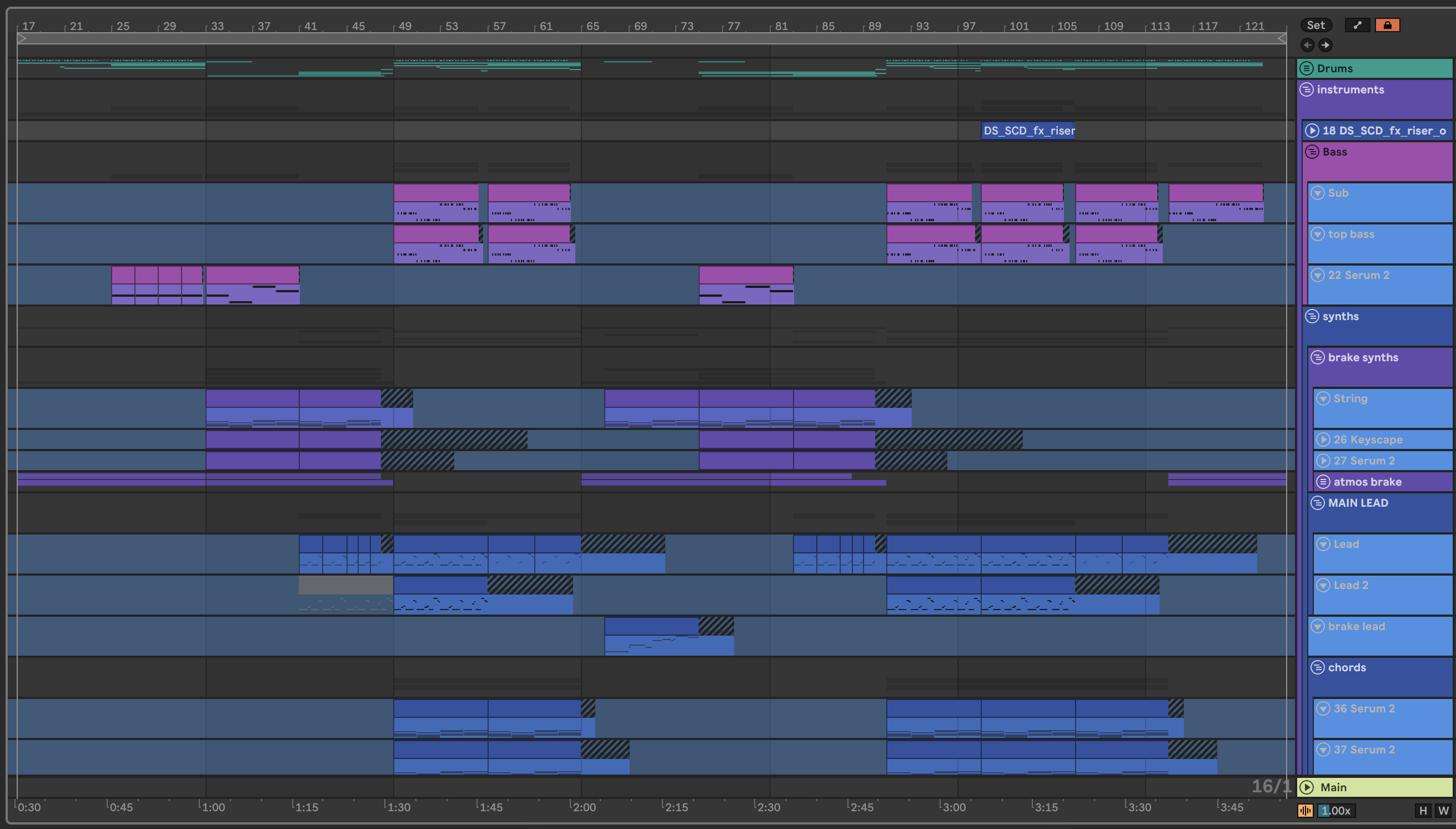Image resolution: width=1456 pixels, height=829 pixels.
Task: Adjust the 1.00x zoom value field
Action: coord(1335,810)
